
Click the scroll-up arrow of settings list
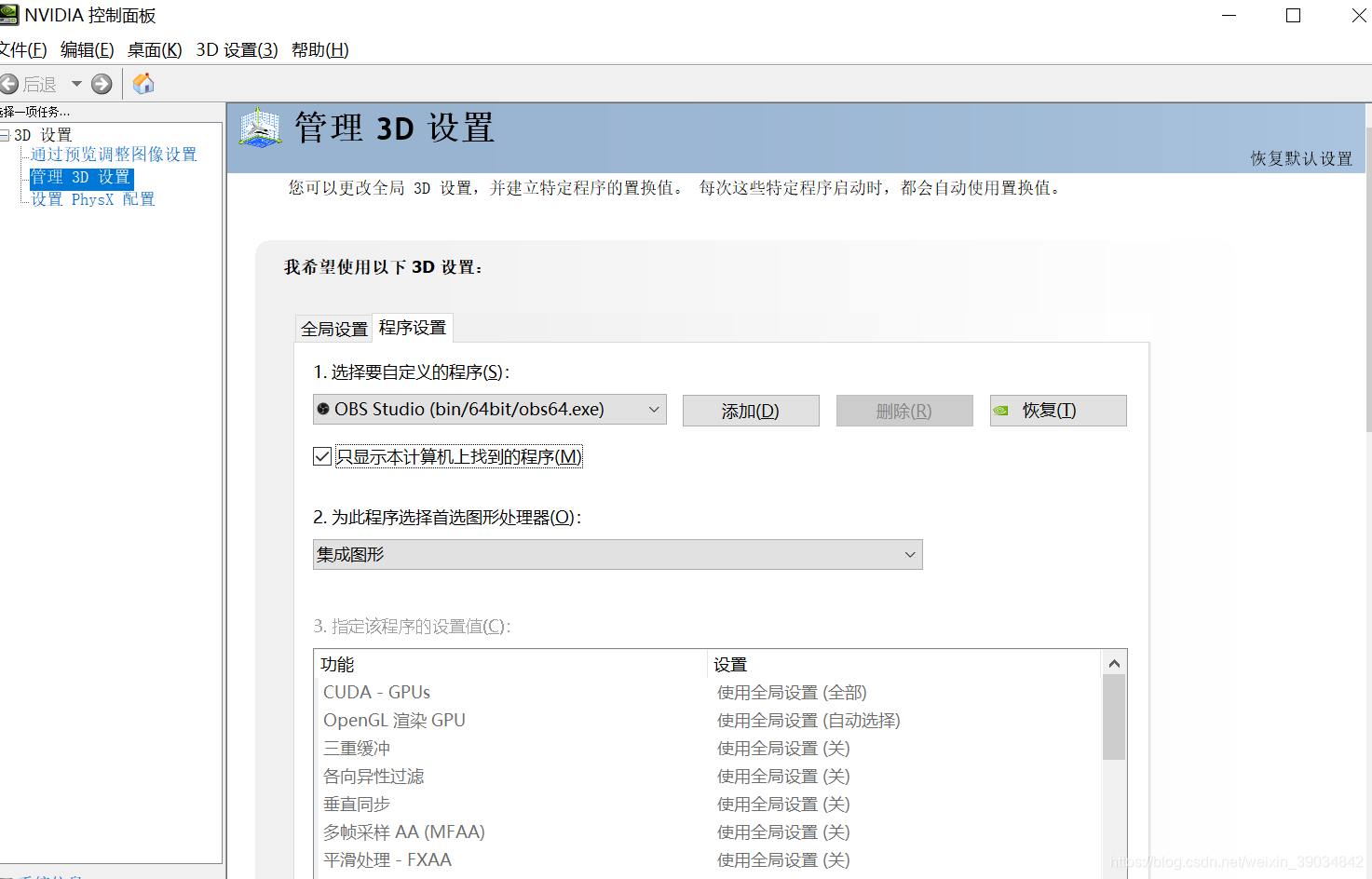click(1114, 663)
